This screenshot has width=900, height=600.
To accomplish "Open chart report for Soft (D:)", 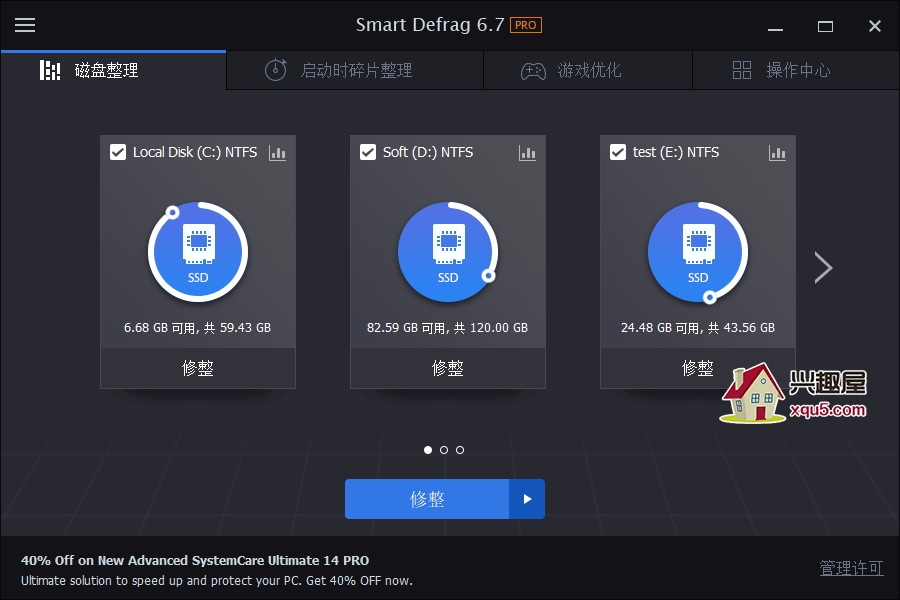I will (x=527, y=153).
